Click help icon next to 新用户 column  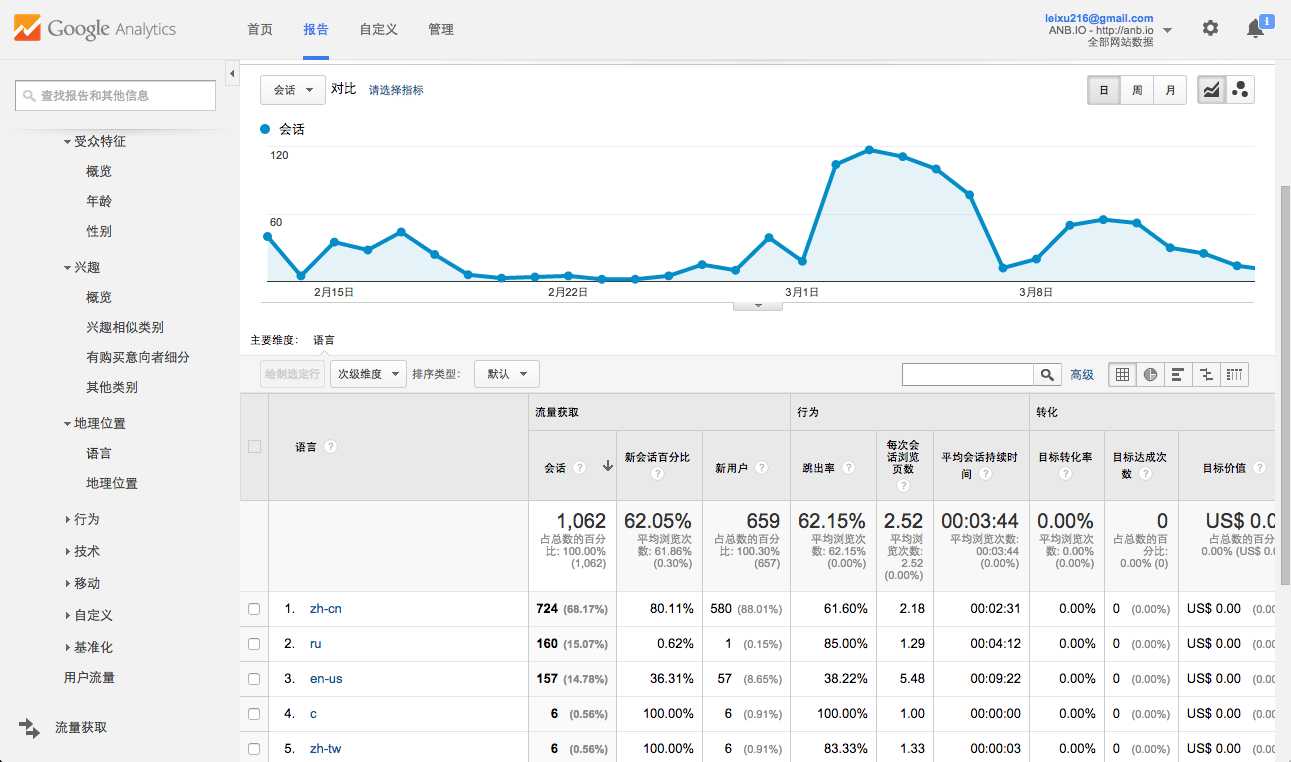[x=762, y=467]
